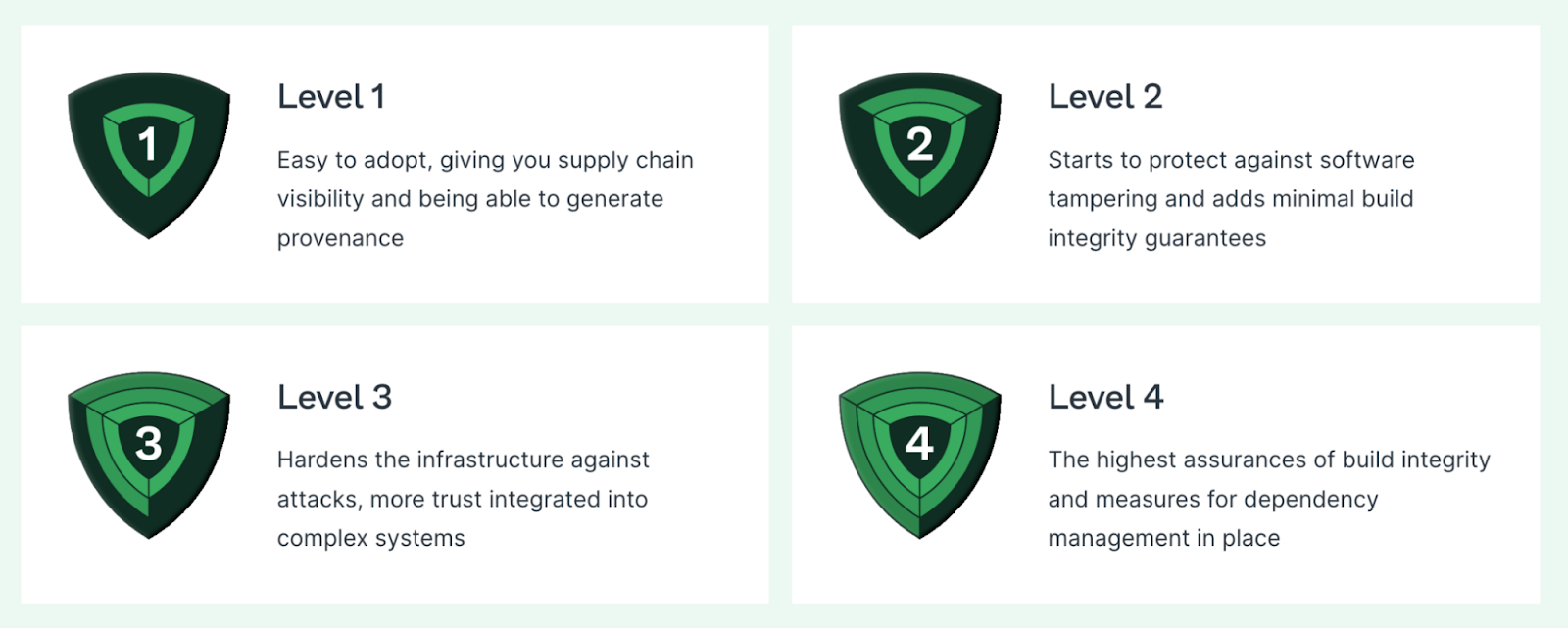Click "integrity guarantees" under Level 2

[1156, 239]
